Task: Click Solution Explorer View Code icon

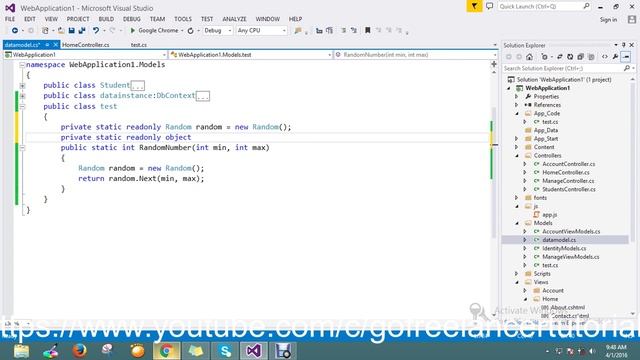Action: 605,57
